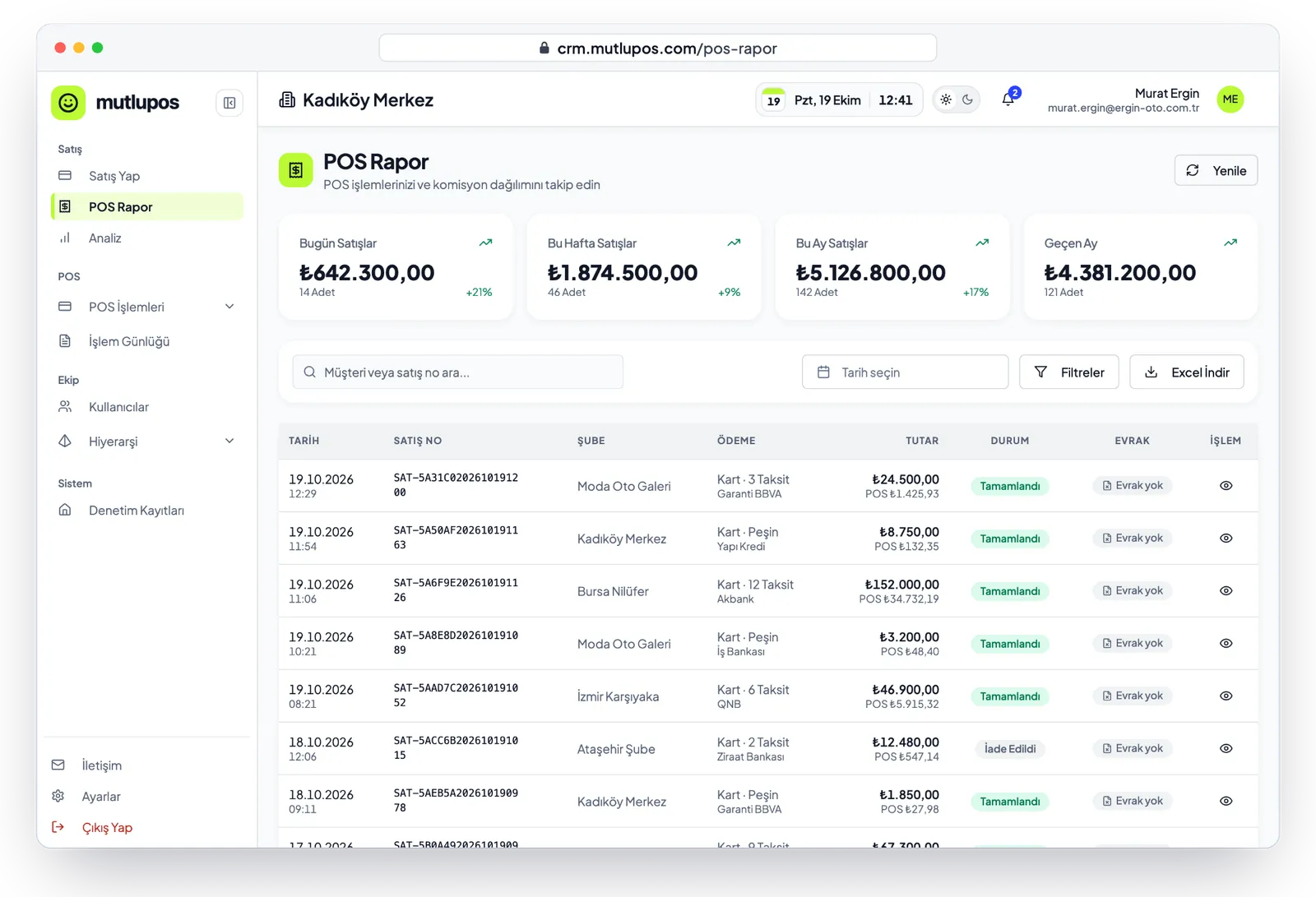Open İşlem Günlüğü in sidebar
Screen dimensions: 1316x897
click(147, 341)
